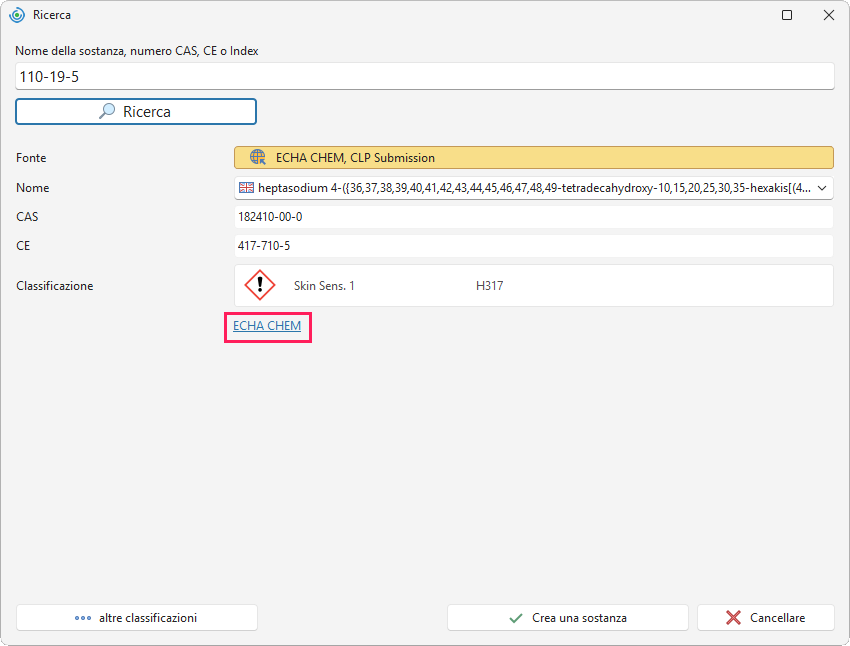This screenshot has height=646, width=850.
Task: Click the Fonte label
Action: (31, 158)
